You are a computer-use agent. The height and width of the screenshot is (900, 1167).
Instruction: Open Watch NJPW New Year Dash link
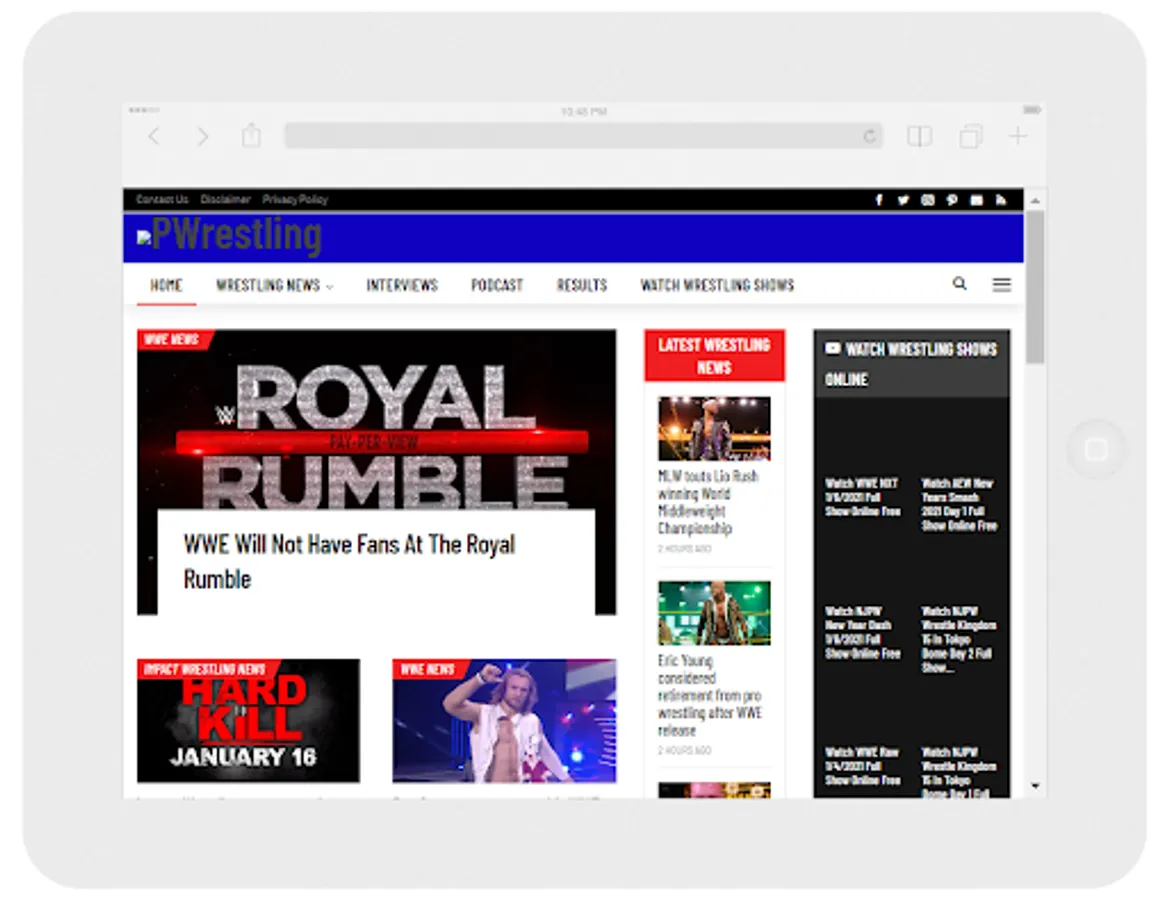[x=863, y=632]
